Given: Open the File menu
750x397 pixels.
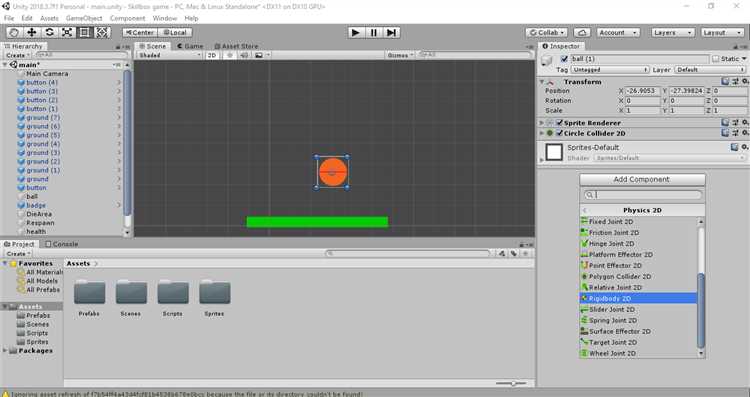Looking at the screenshot, I should (9, 18).
